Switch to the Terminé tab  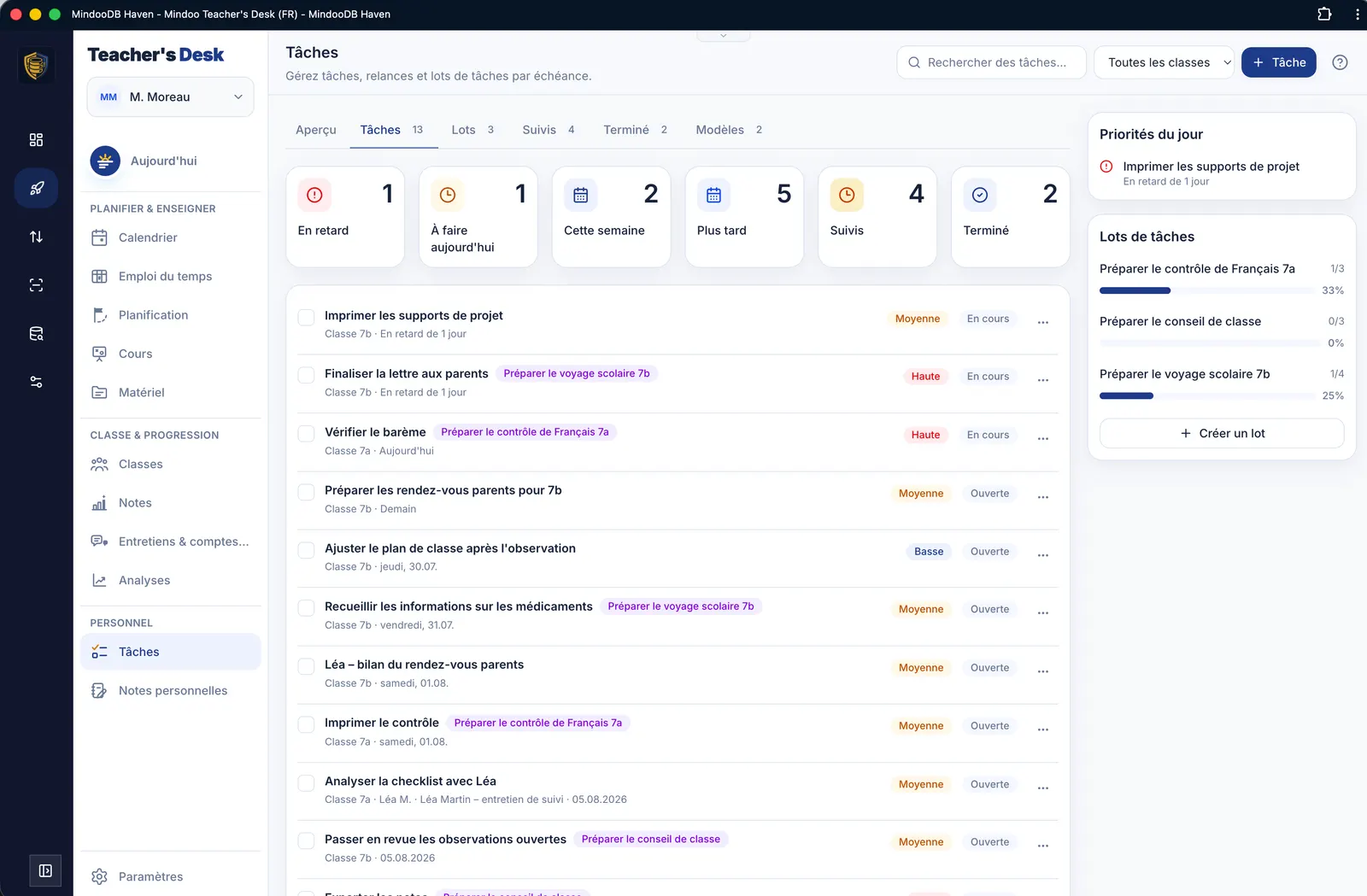coord(635,130)
